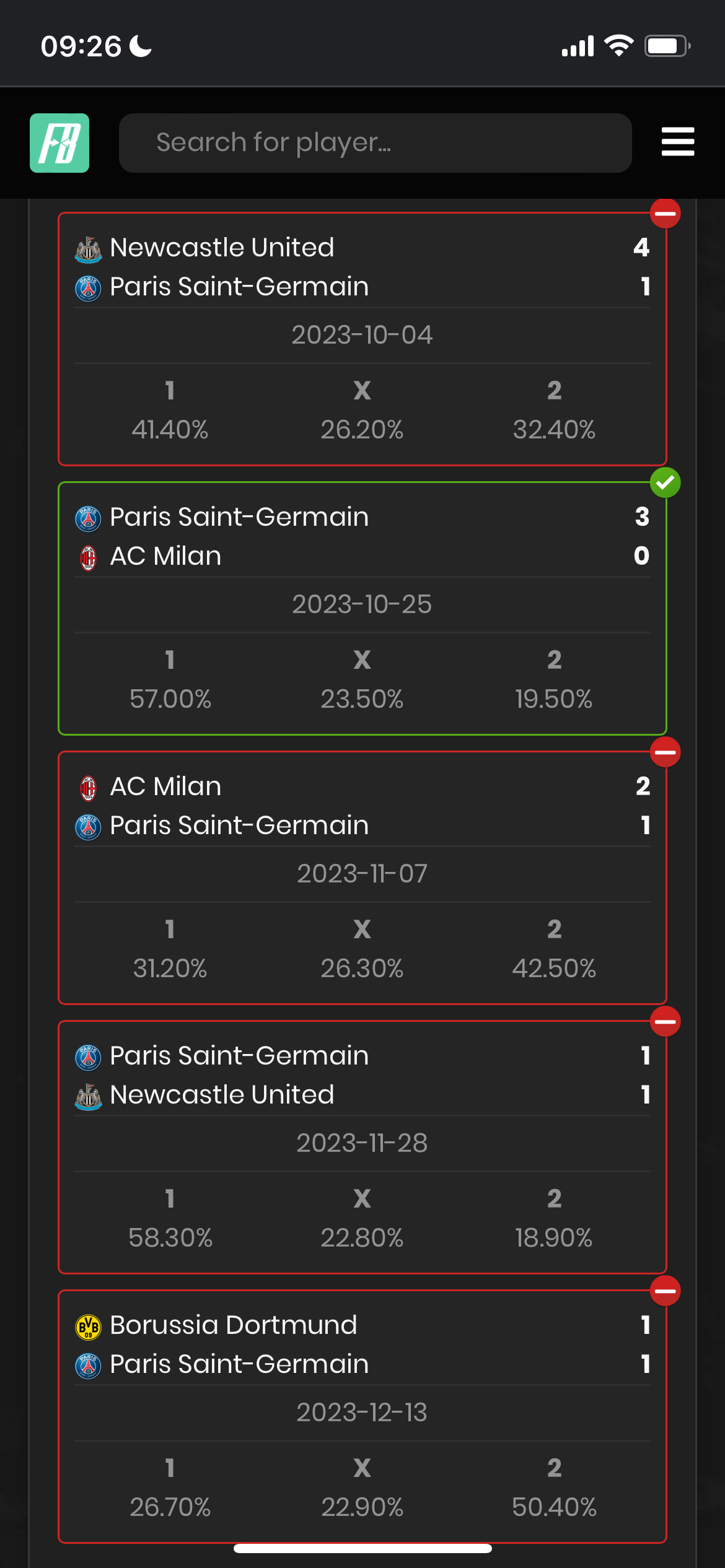Open Borussia Dortmund team link
This screenshot has height=1568, width=725.
[x=233, y=1325]
